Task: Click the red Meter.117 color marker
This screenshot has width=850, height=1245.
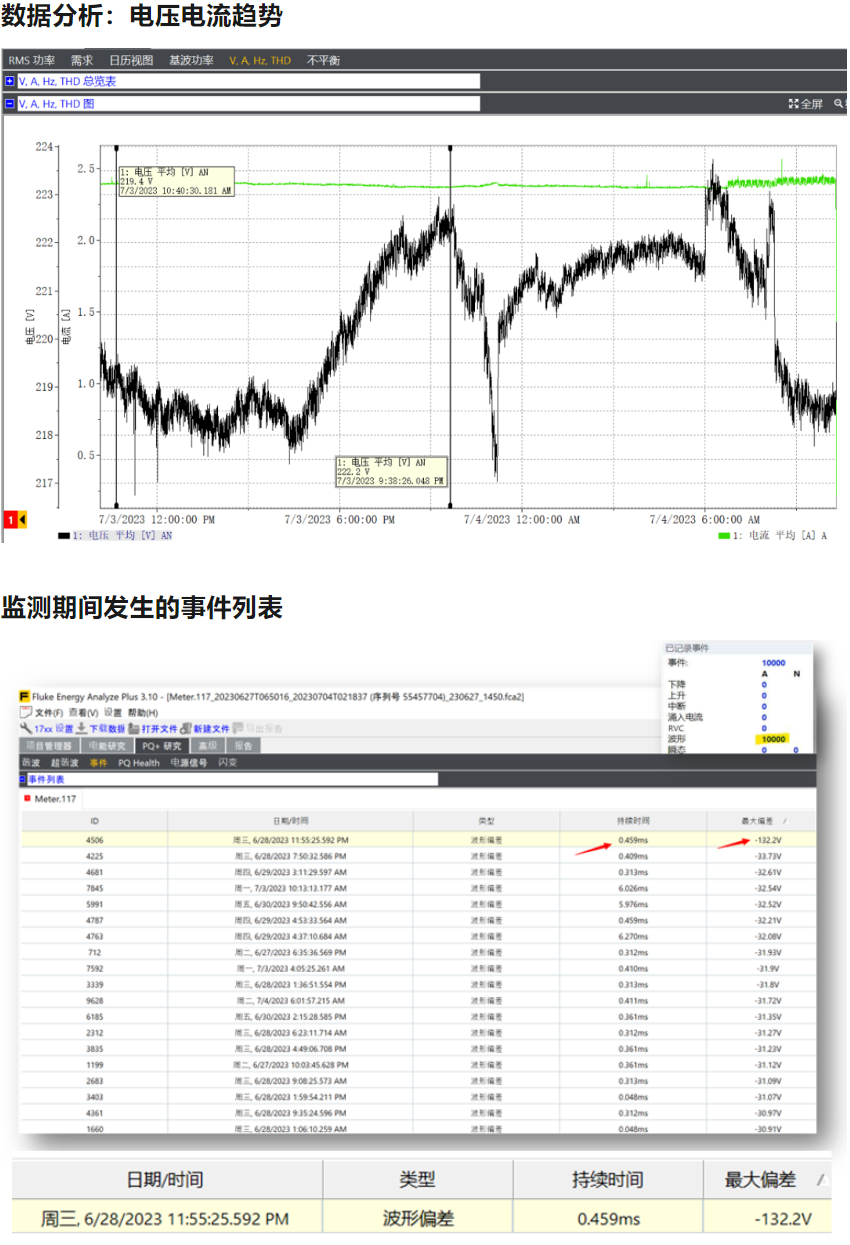Action: point(27,799)
